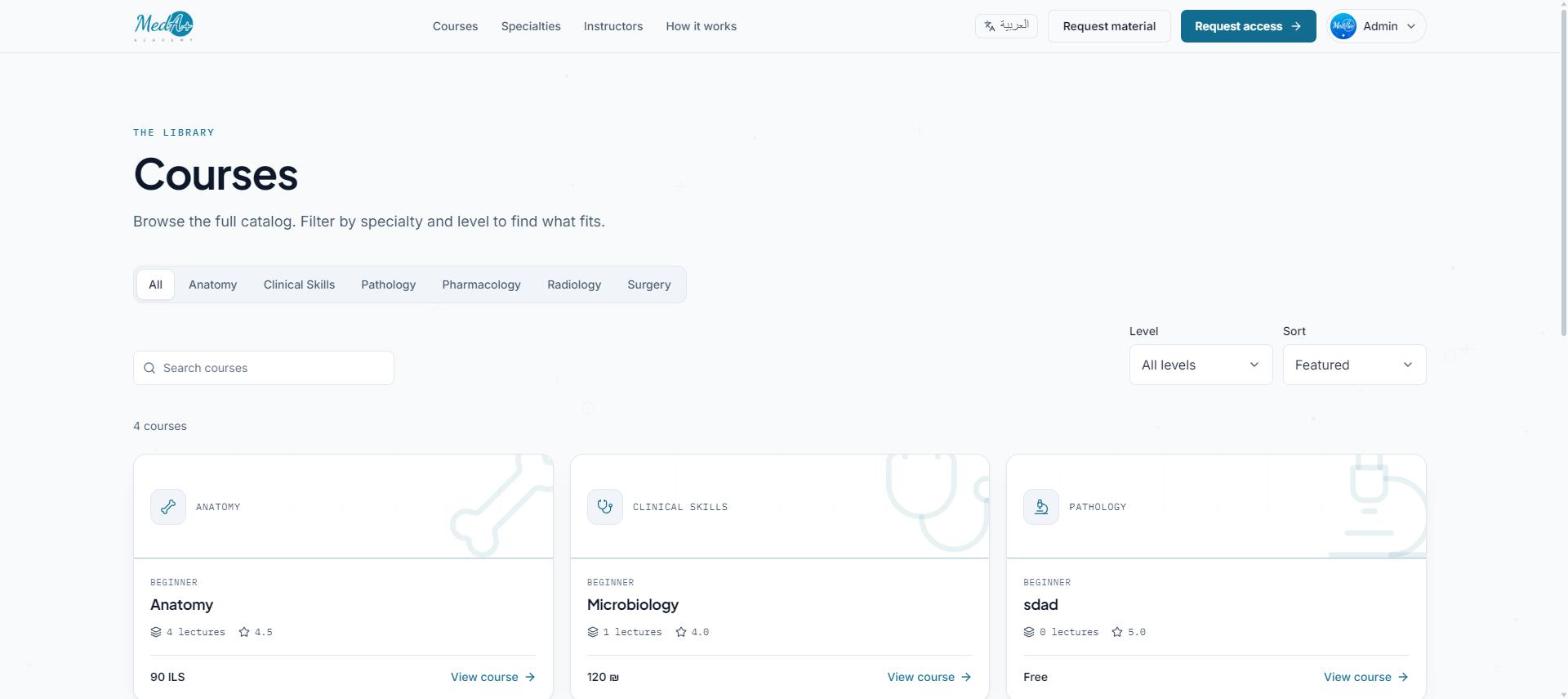The height and width of the screenshot is (699, 1568).
Task: Click the Admin avatar image
Action: (1343, 26)
